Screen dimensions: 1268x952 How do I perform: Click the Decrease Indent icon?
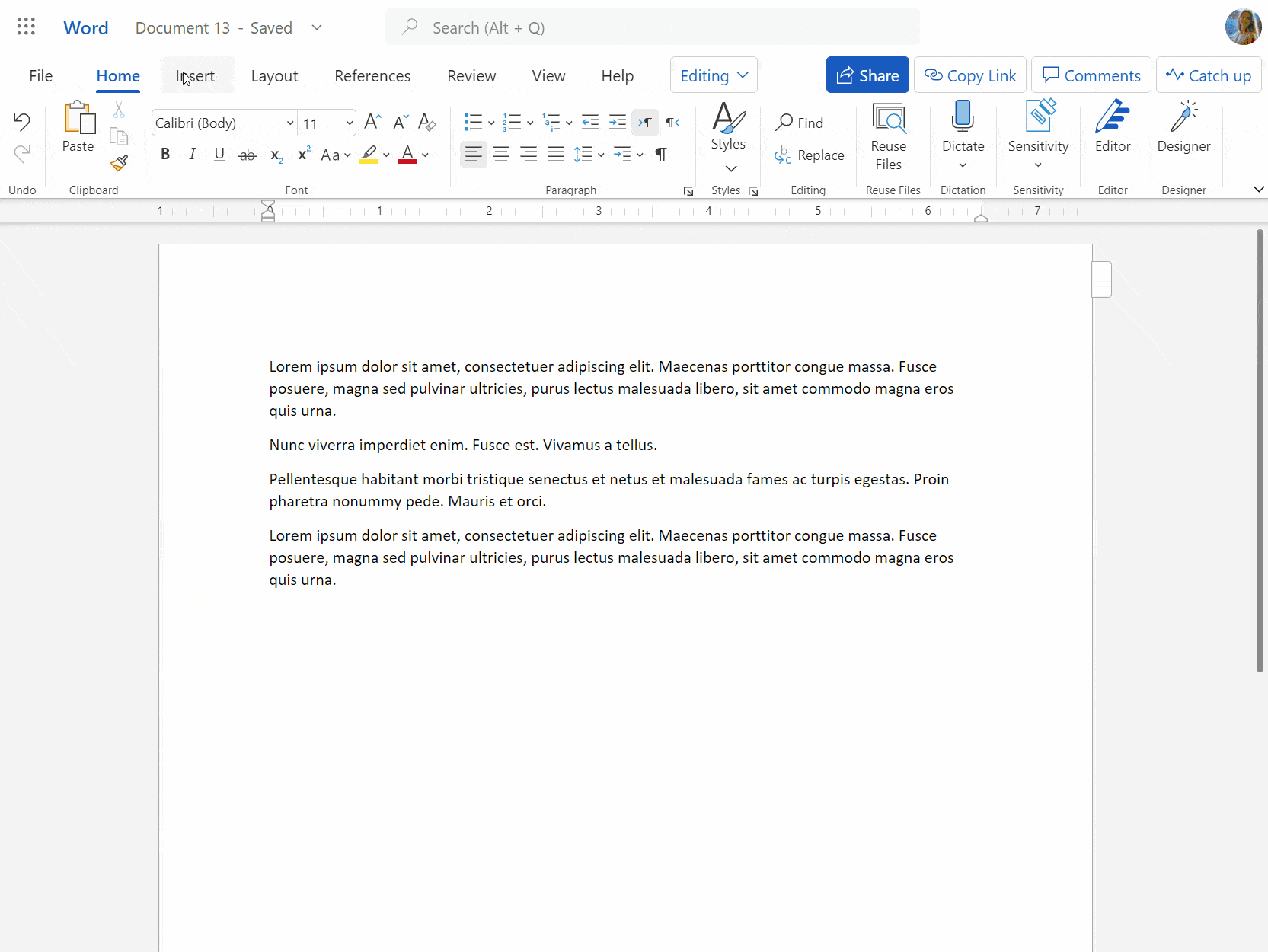pyautogui.click(x=590, y=122)
